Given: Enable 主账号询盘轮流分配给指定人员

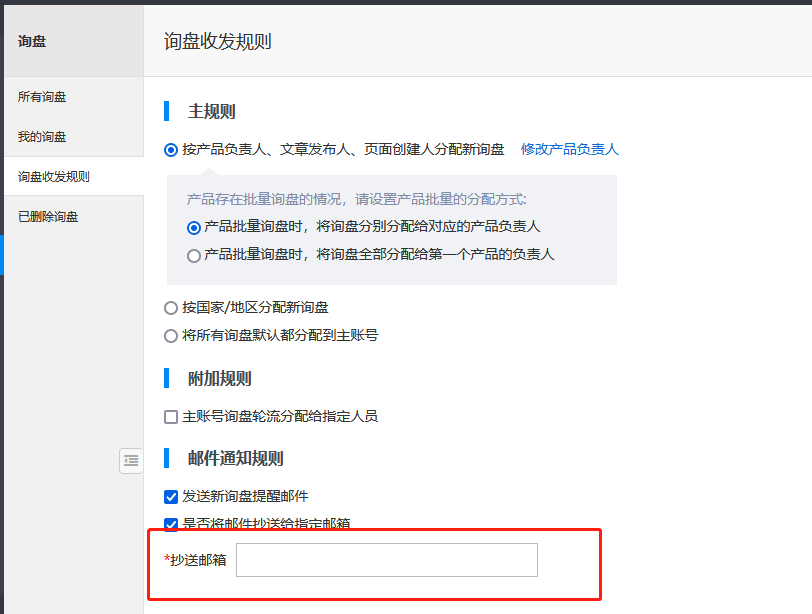Looking at the screenshot, I should tap(171, 416).
